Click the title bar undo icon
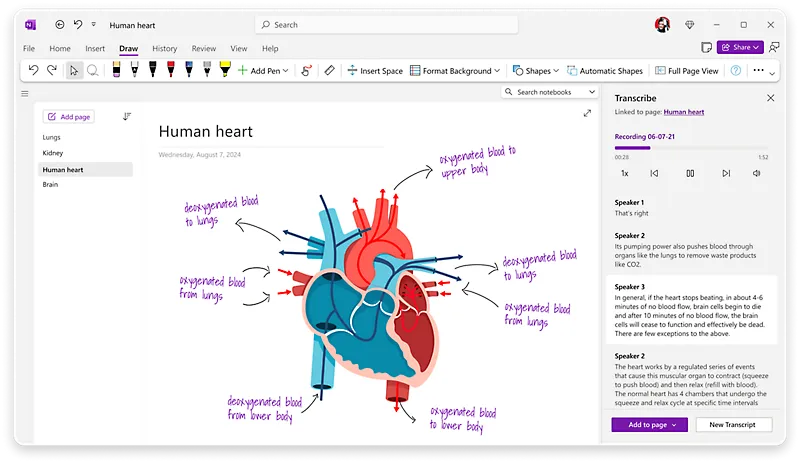The image size is (800, 464). (78, 25)
